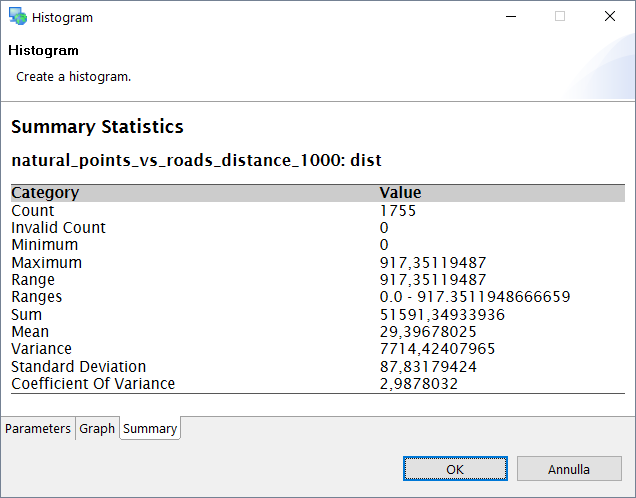Screen dimensions: 636x498
Task: Click the Maximum value 917,35119487
Action: pyautogui.click(x=432, y=263)
